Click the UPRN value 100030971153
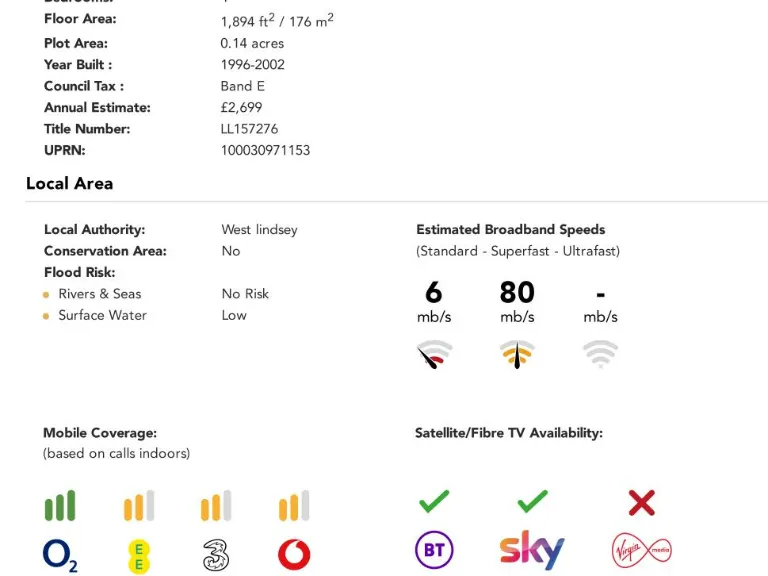The height and width of the screenshot is (576, 768). click(265, 150)
